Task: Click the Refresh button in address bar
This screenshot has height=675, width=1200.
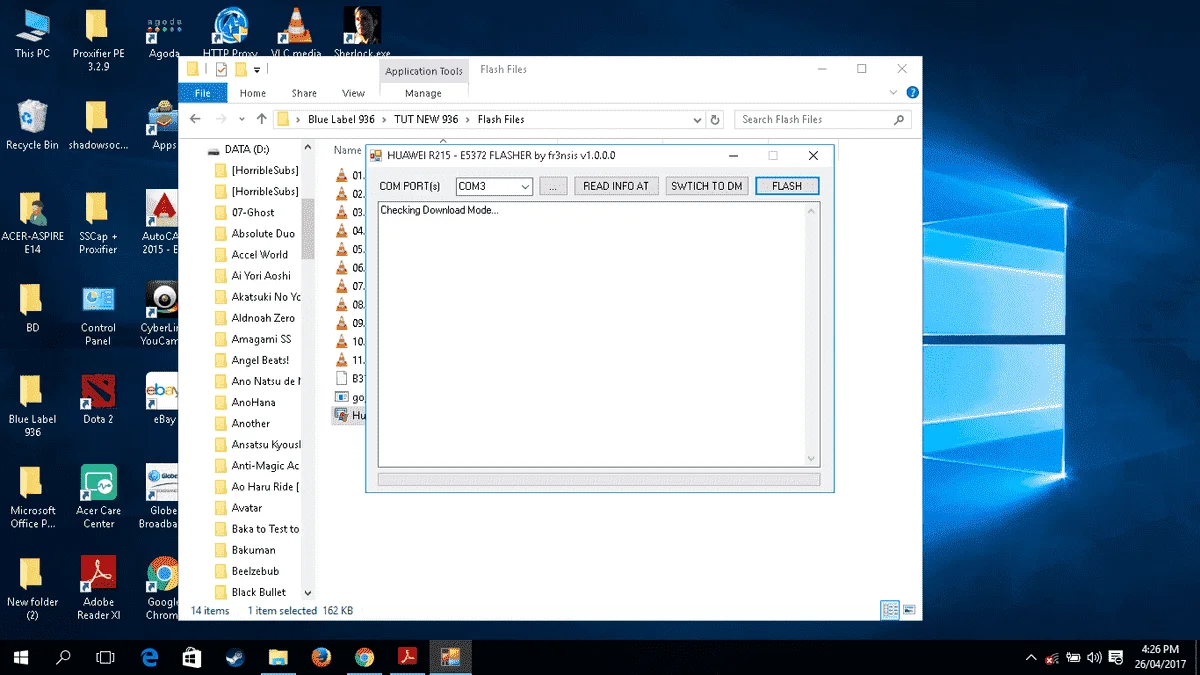Action: (x=715, y=119)
